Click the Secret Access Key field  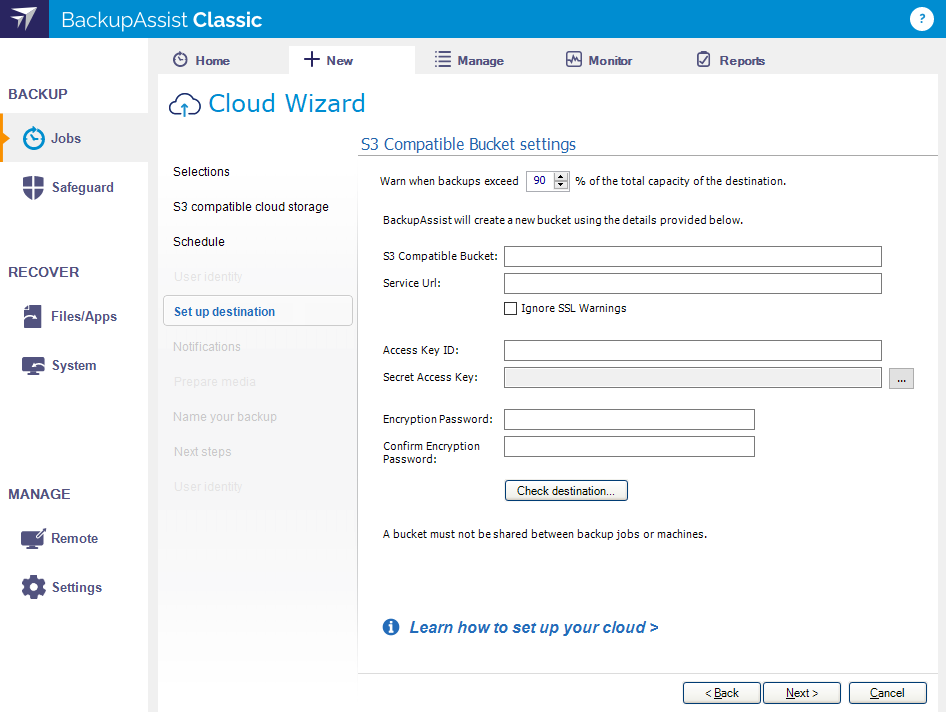coord(693,378)
